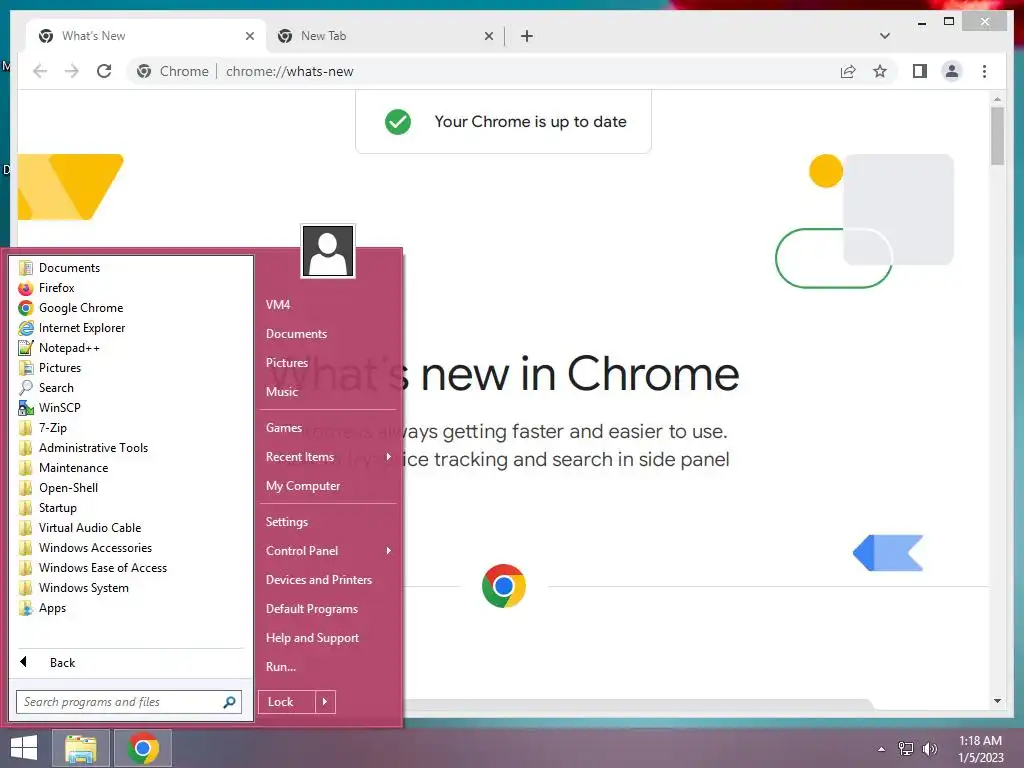Click the Chrome page vertical scrollbar thumb
The width and height of the screenshot is (1024, 768).
click(x=997, y=135)
